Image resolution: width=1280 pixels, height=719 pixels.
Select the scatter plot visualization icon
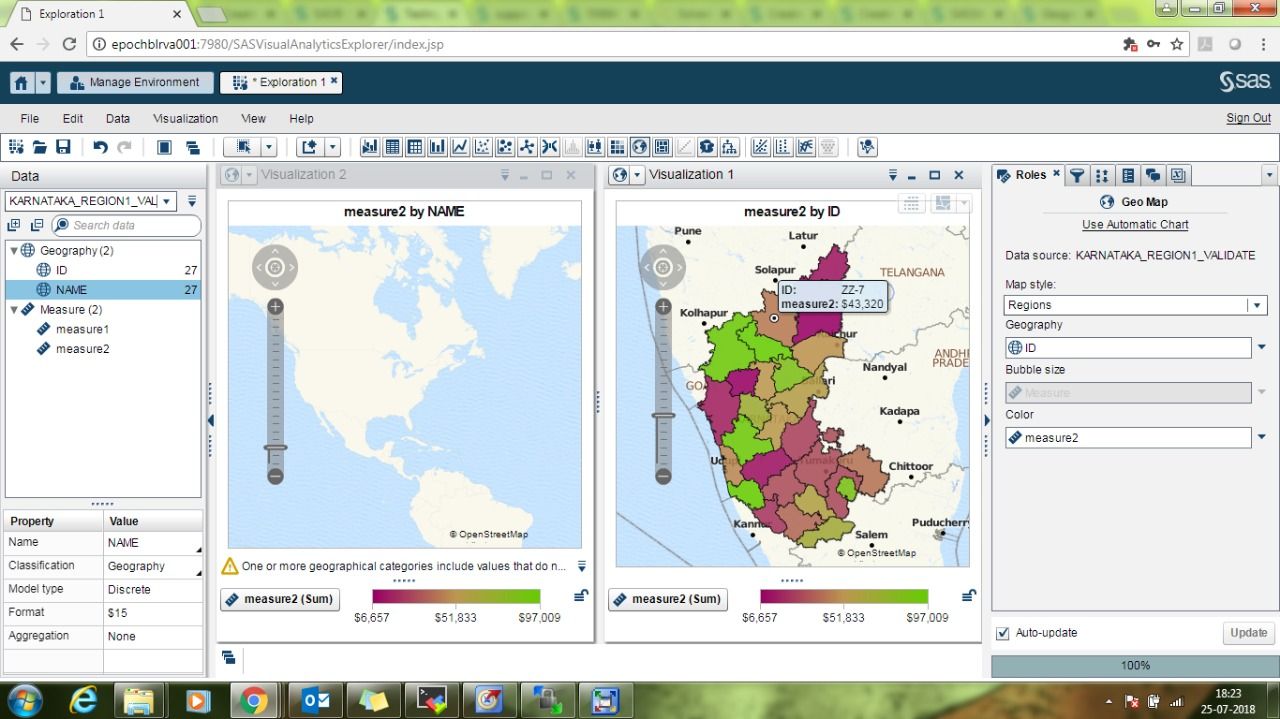coord(480,147)
